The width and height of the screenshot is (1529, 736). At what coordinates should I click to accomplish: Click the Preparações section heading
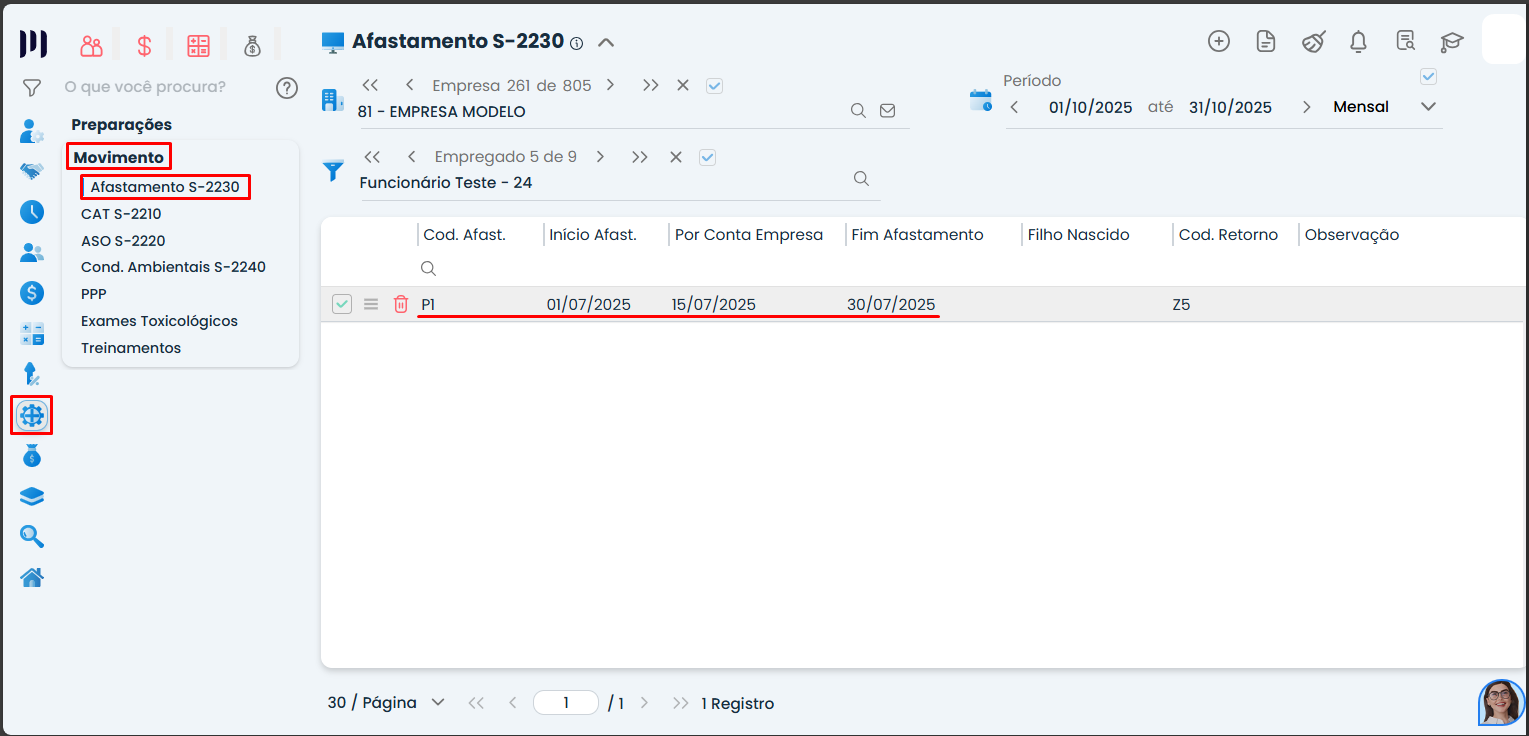click(x=121, y=125)
